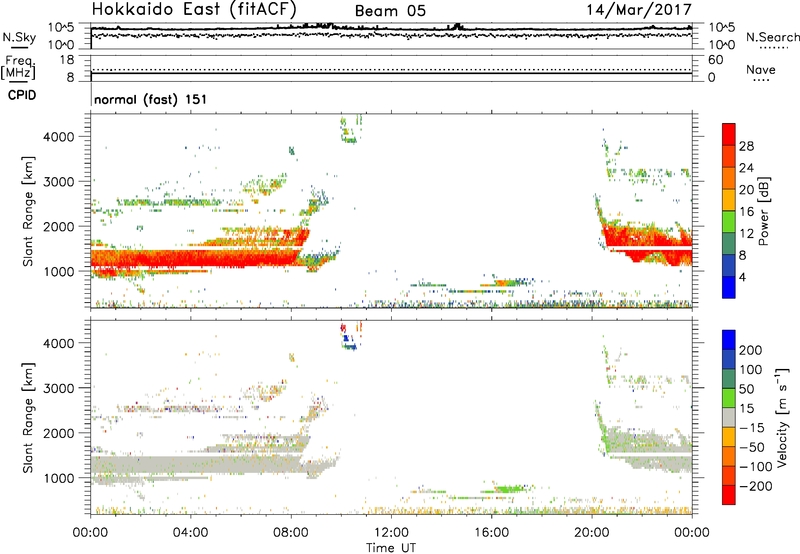Click the '-15' tick on Velocity scale
Screen dimensions: 800x554
pos(752,428)
